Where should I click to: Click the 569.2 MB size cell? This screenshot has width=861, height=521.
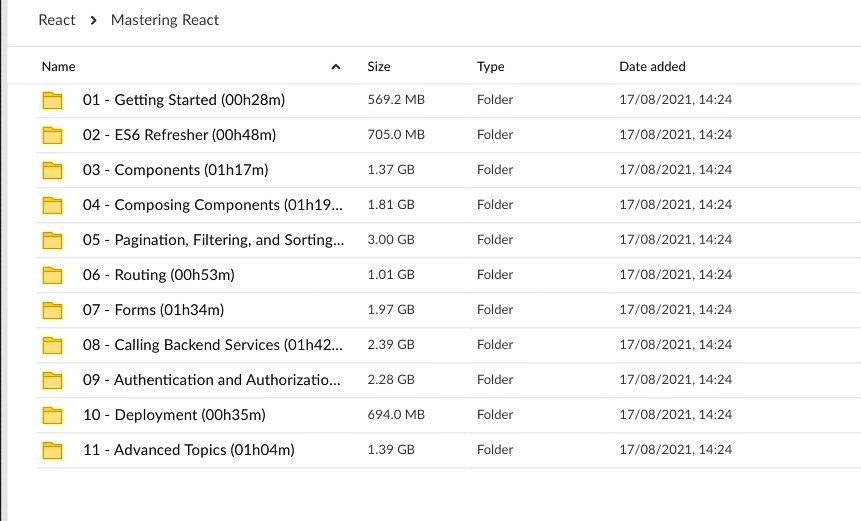tap(396, 99)
